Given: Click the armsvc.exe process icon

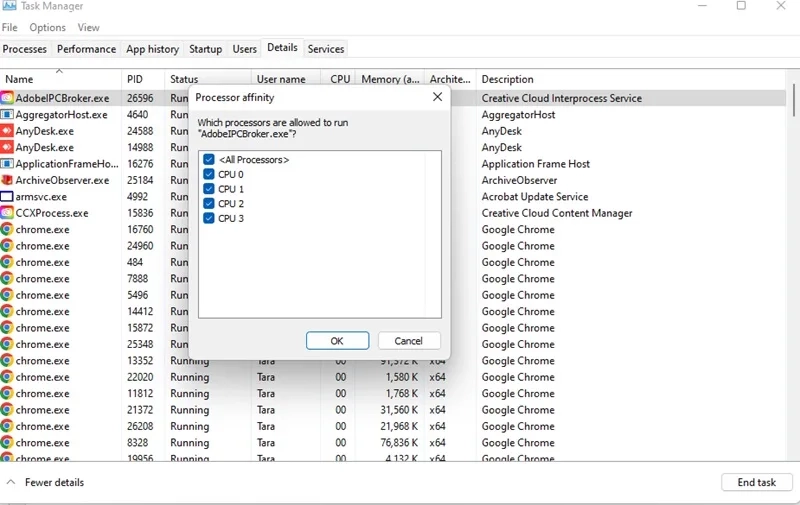Looking at the screenshot, I should pos(7,197).
